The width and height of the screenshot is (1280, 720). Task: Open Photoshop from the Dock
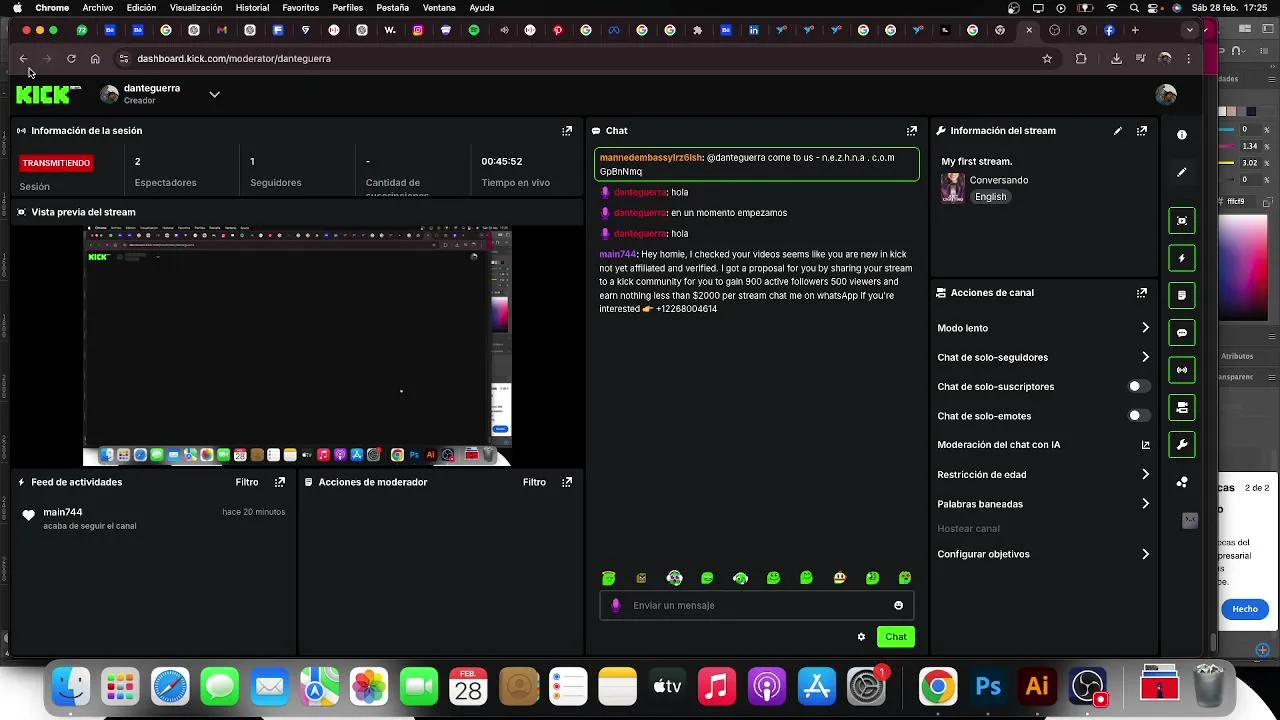coord(988,687)
